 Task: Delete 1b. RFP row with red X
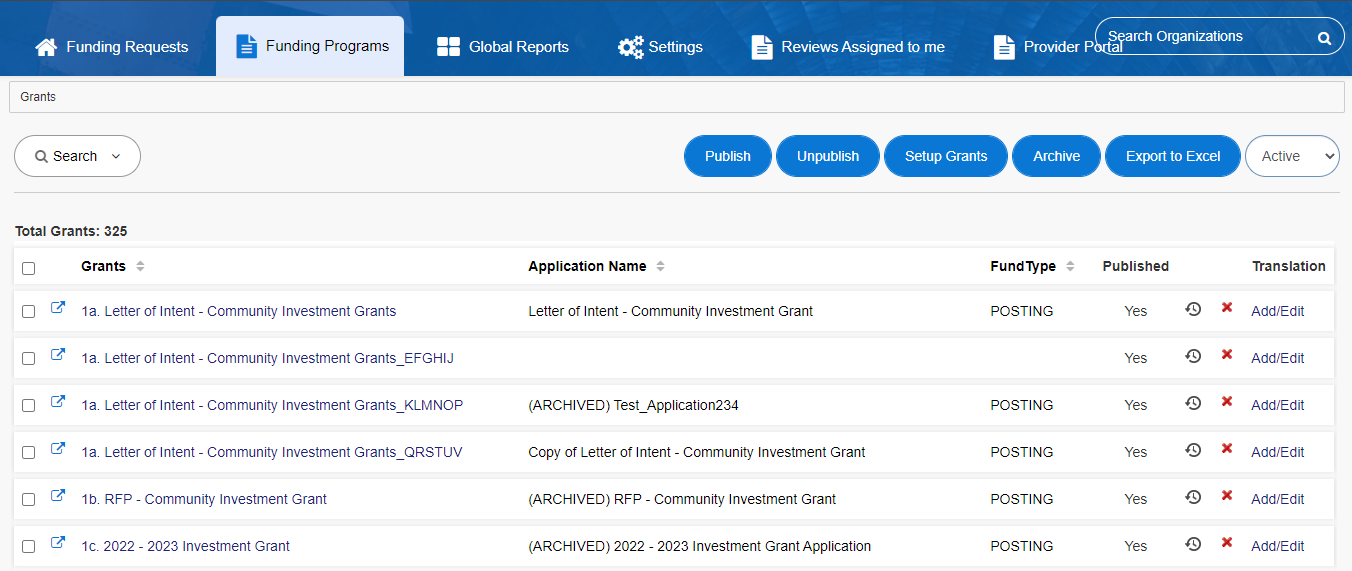tap(1227, 496)
